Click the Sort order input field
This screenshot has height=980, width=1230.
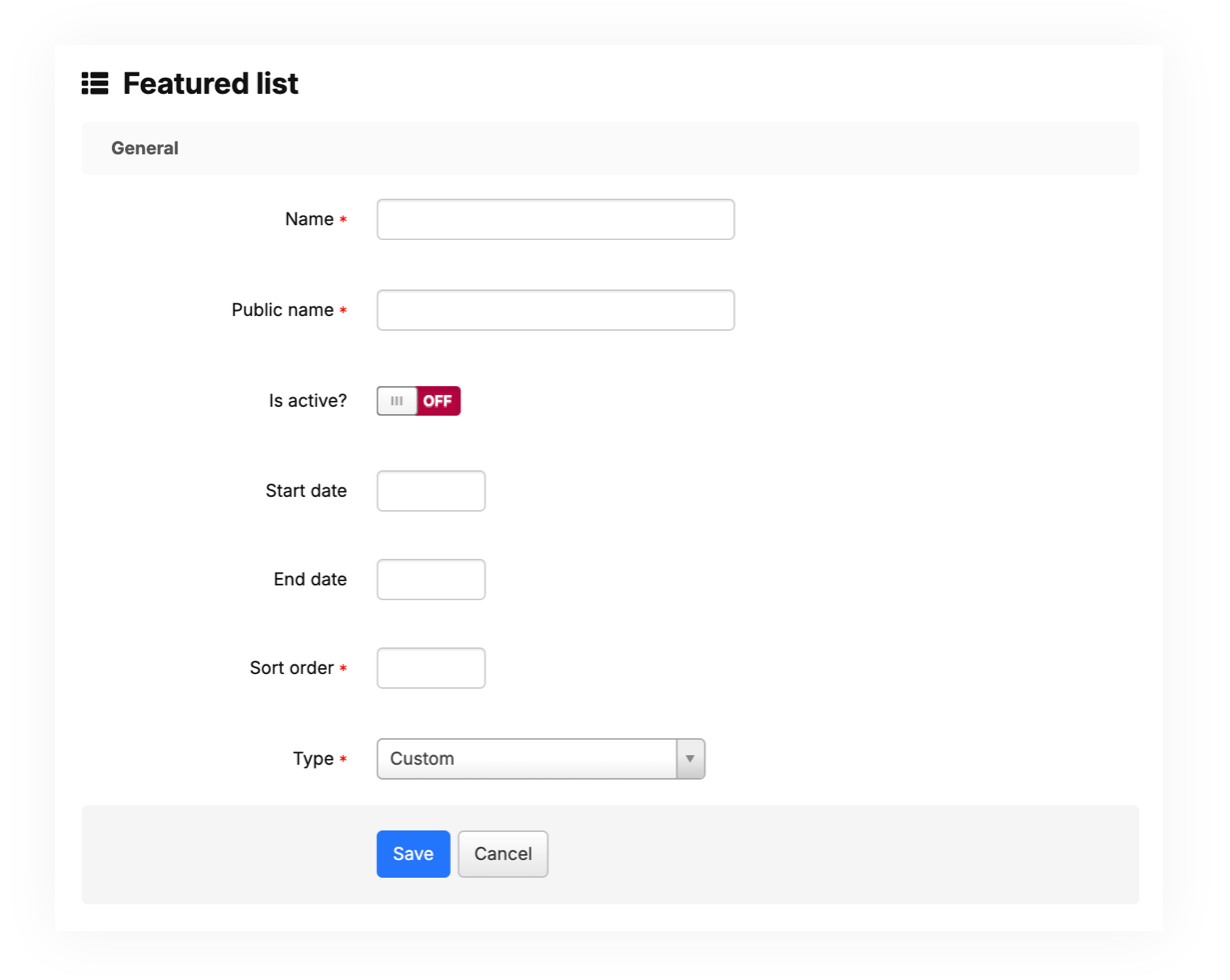click(430, 668)
